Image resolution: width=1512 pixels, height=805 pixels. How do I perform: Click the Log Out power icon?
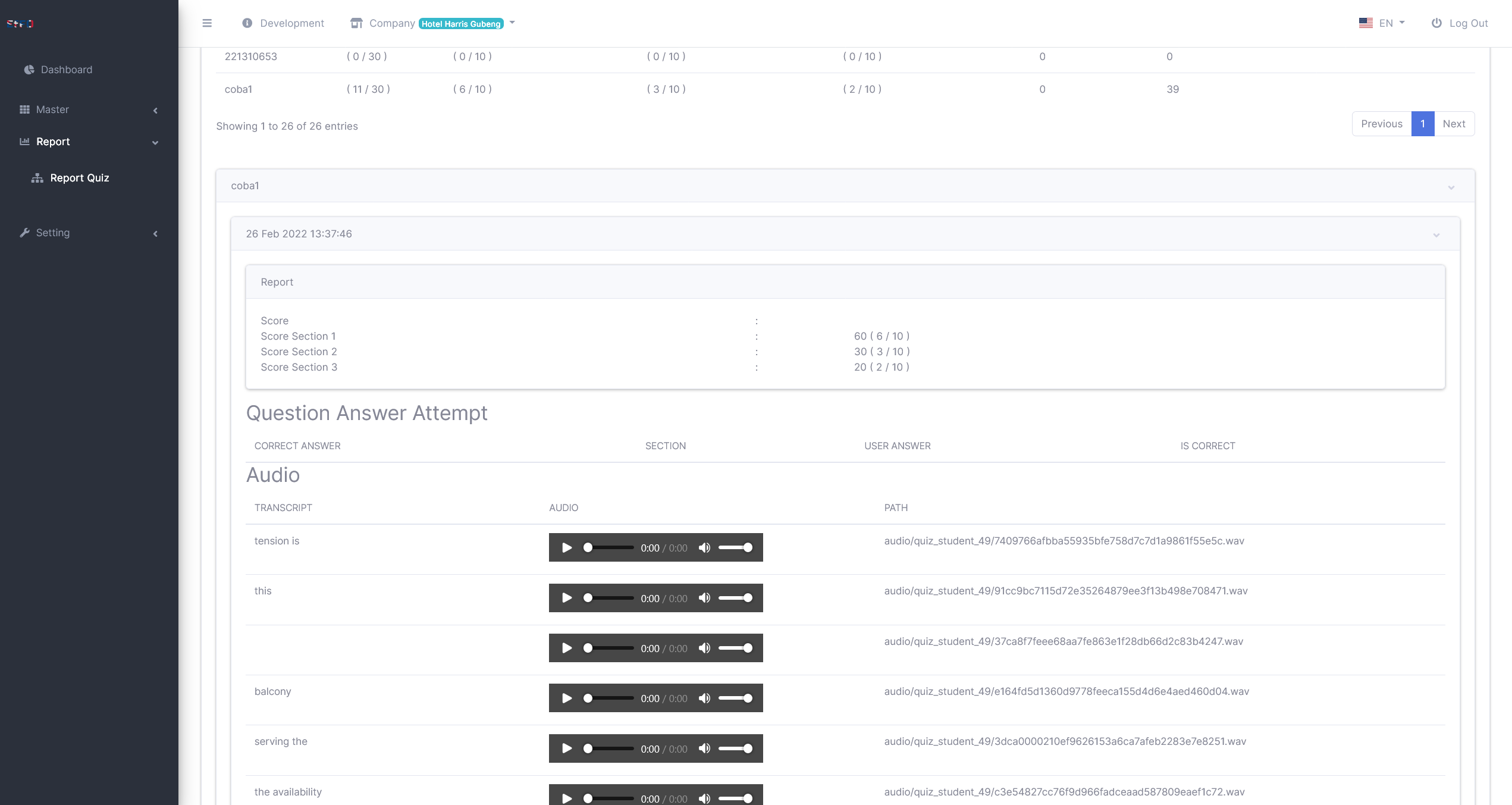1436,23
